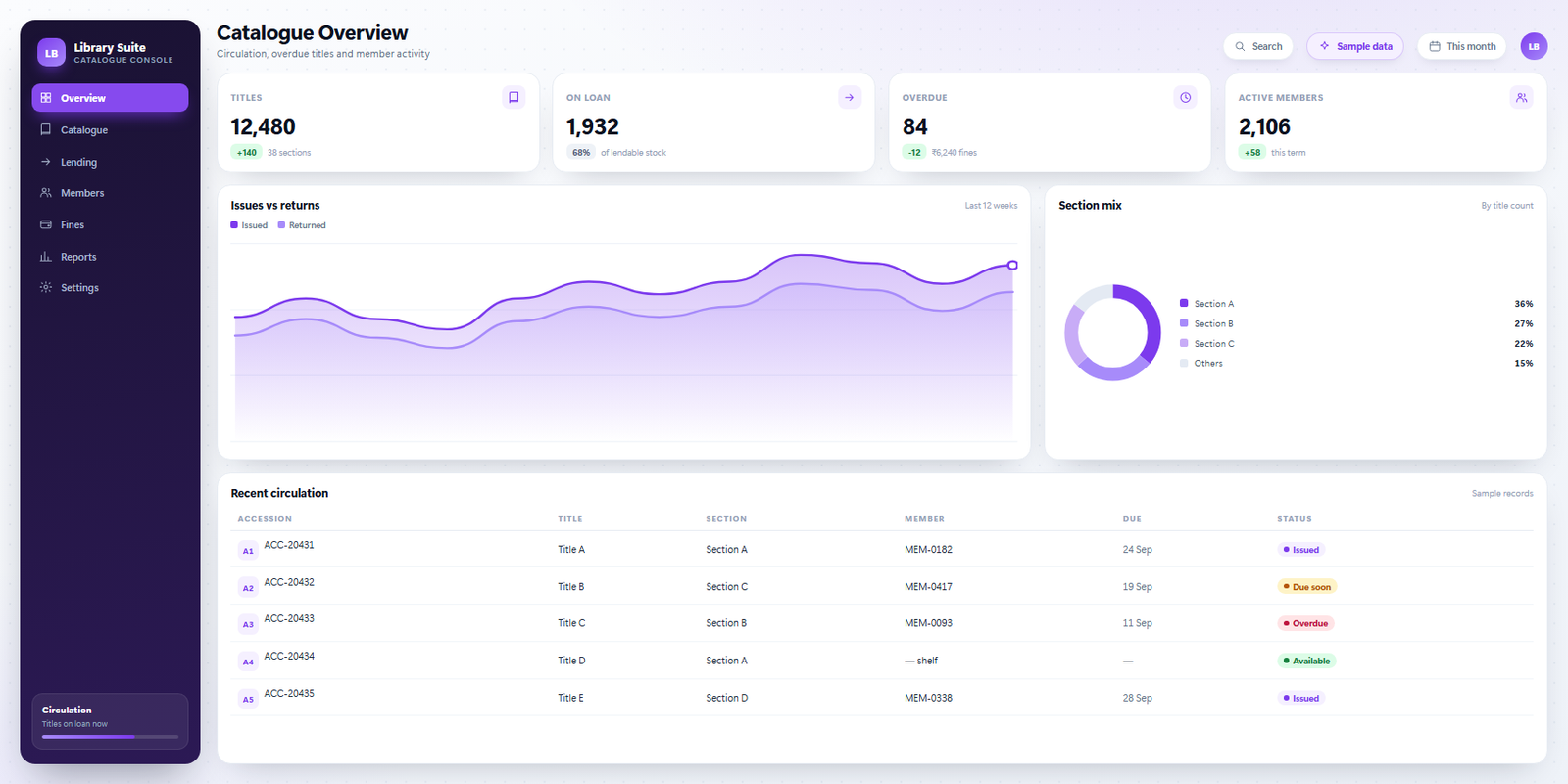
Task: Click the Circulation progress bar
Action: coord(110,736)
